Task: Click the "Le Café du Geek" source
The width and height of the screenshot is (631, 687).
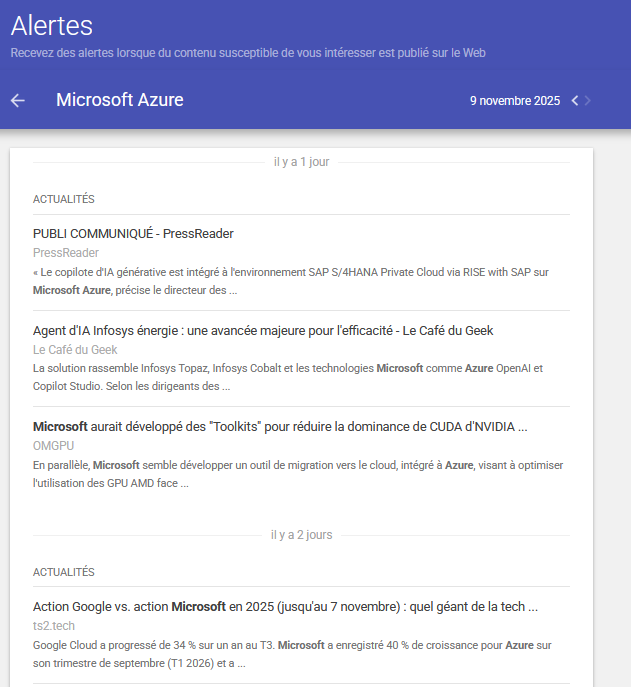Action: pyautogui.click(x=74, y=350)
